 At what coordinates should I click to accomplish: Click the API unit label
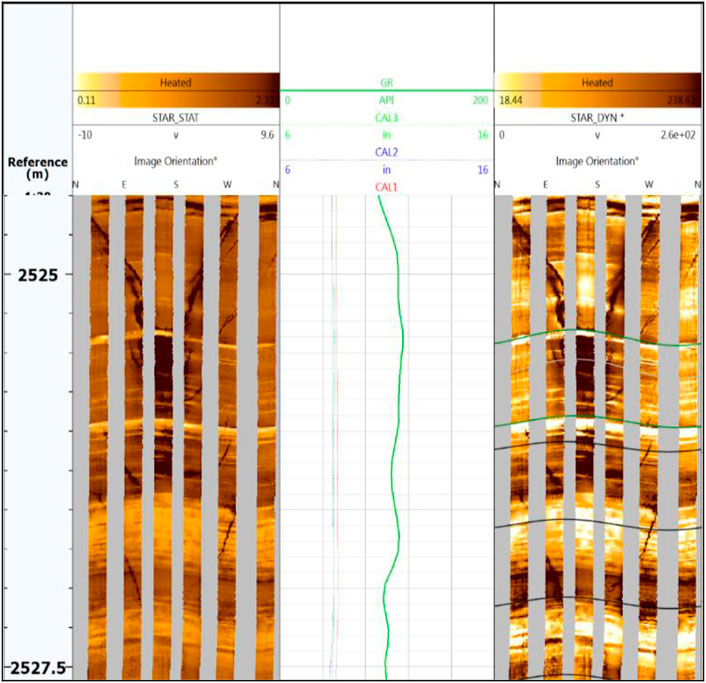pyautogui.click(x=386, y=100)
